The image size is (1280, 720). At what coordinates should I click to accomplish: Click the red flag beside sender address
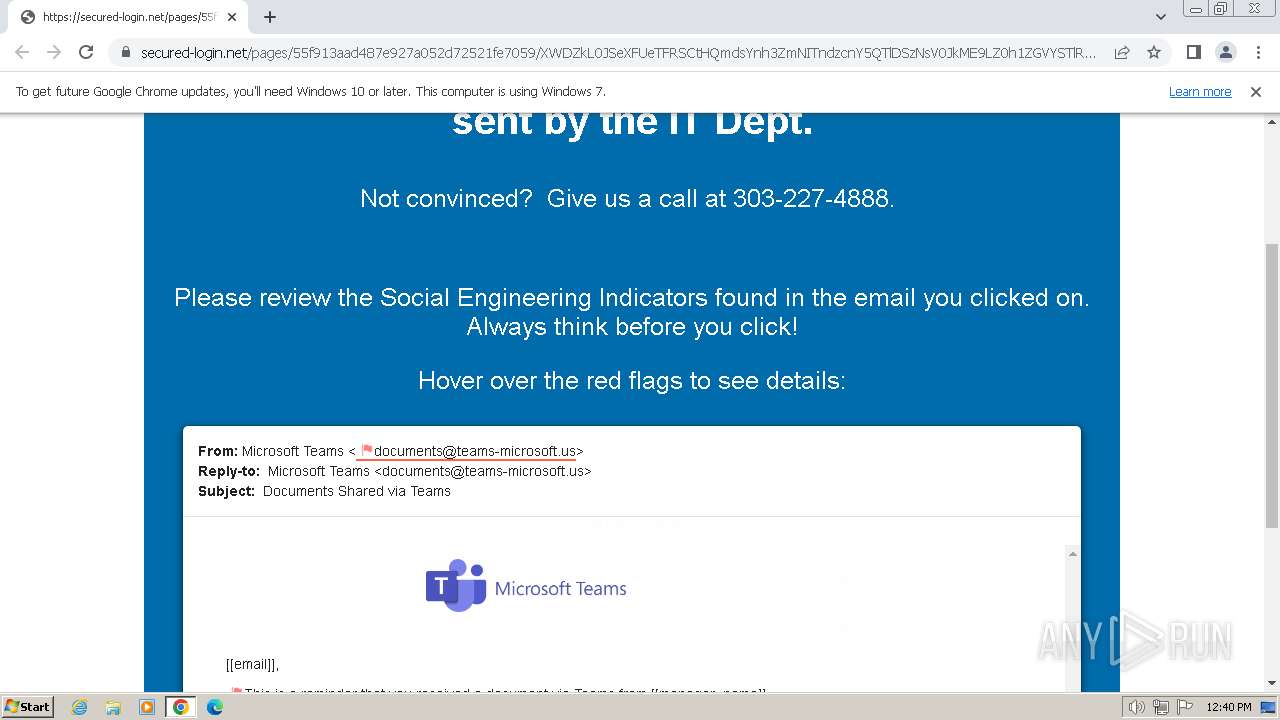point(366,451)
